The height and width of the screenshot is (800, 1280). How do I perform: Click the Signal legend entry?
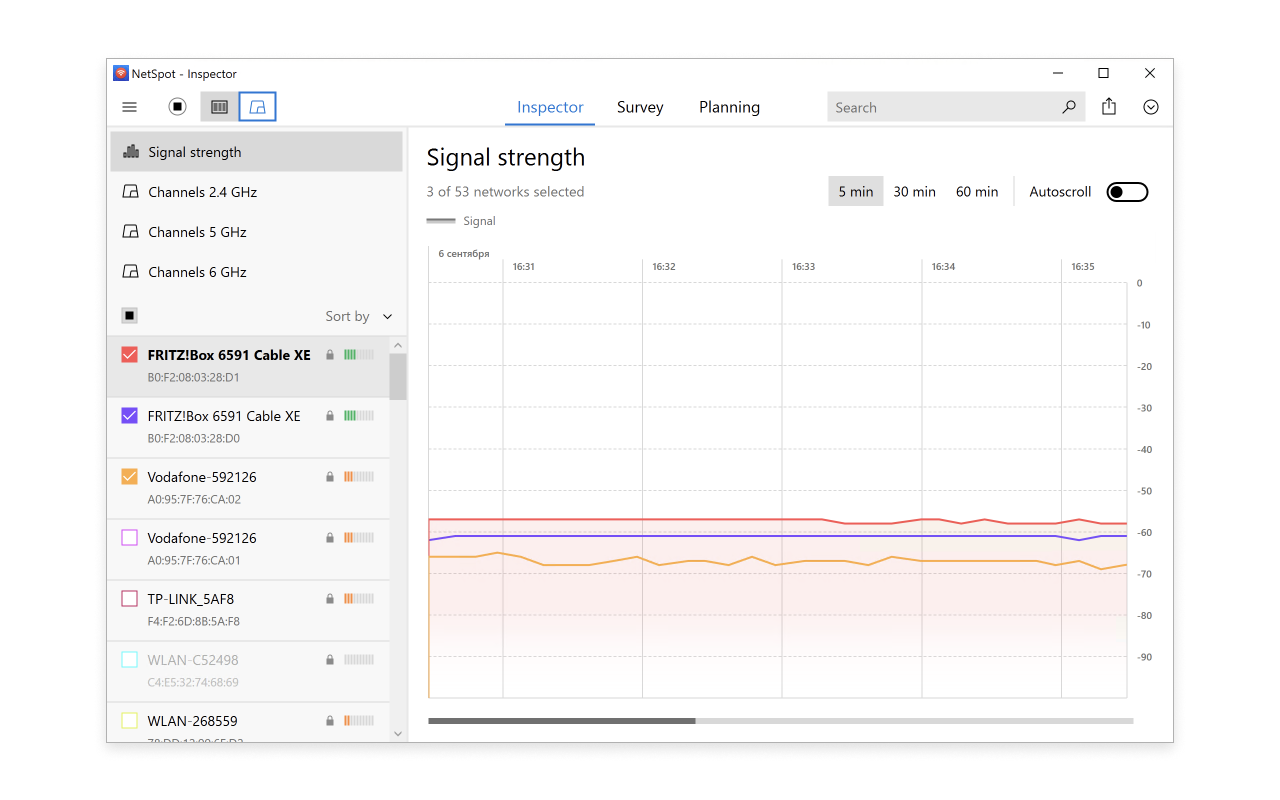coord(461,221)
